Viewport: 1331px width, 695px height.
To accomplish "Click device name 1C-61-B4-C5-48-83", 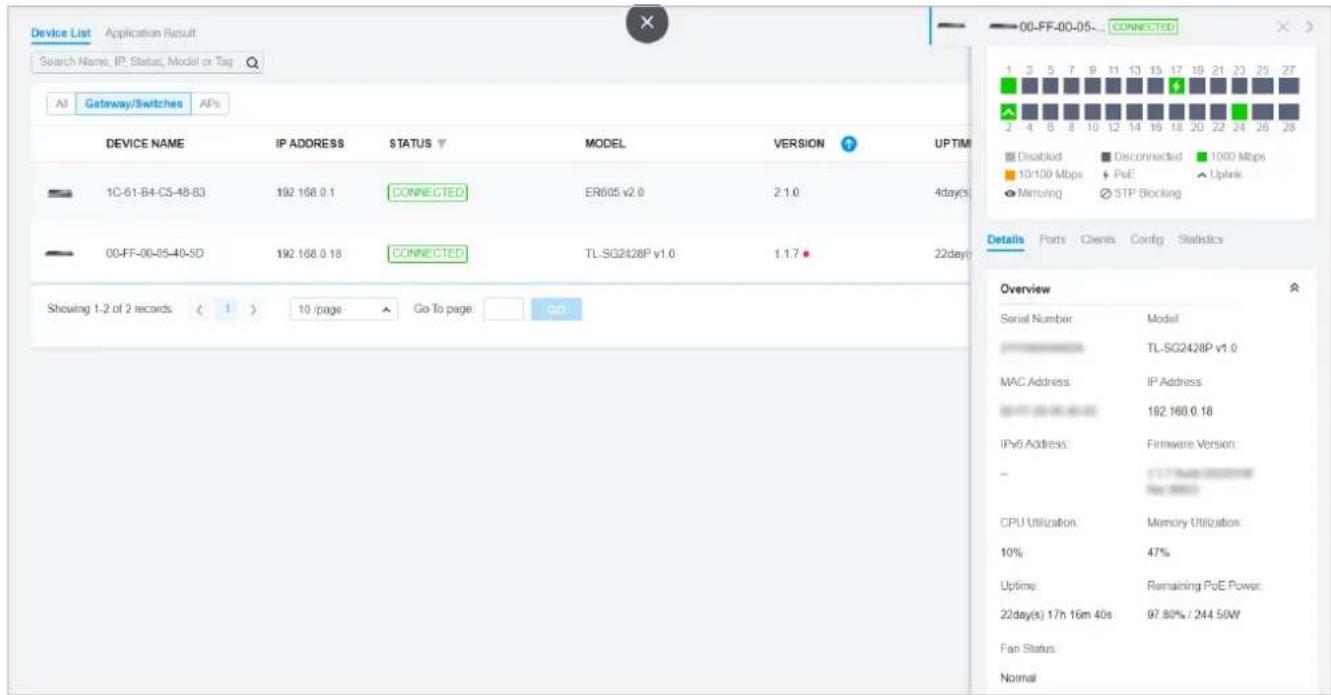I will 156,193.
